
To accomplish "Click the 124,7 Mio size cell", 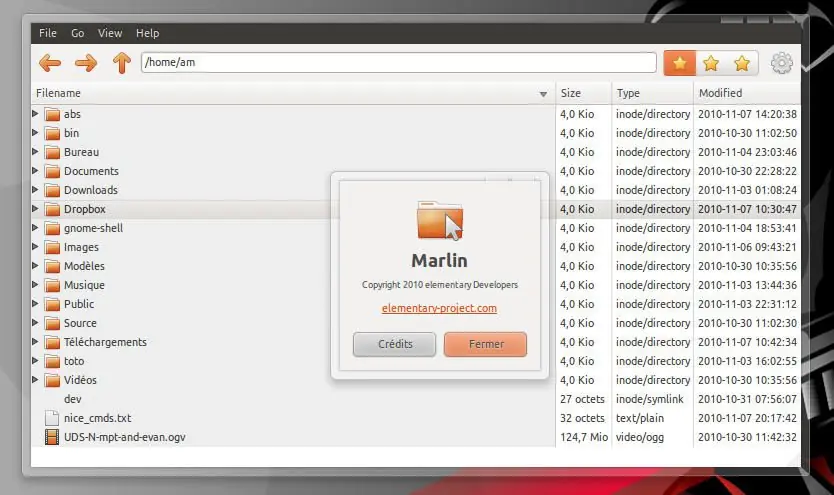I will (583, 438).
